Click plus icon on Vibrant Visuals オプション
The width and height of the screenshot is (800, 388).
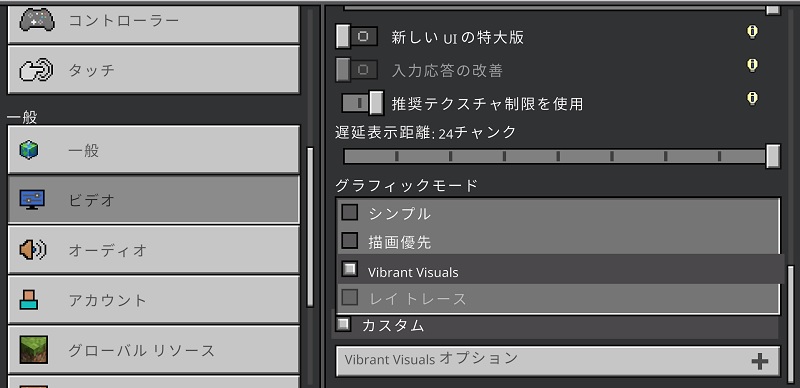[760, 361]
